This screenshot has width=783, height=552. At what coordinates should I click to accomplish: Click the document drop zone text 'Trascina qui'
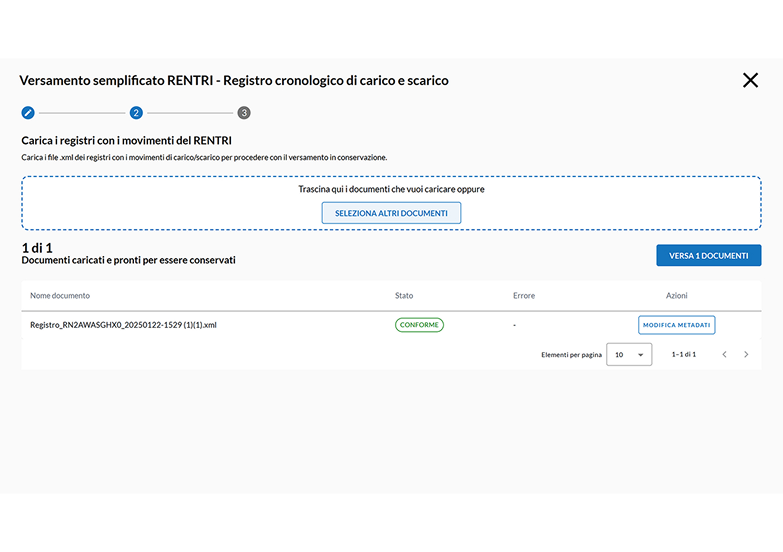392,189
